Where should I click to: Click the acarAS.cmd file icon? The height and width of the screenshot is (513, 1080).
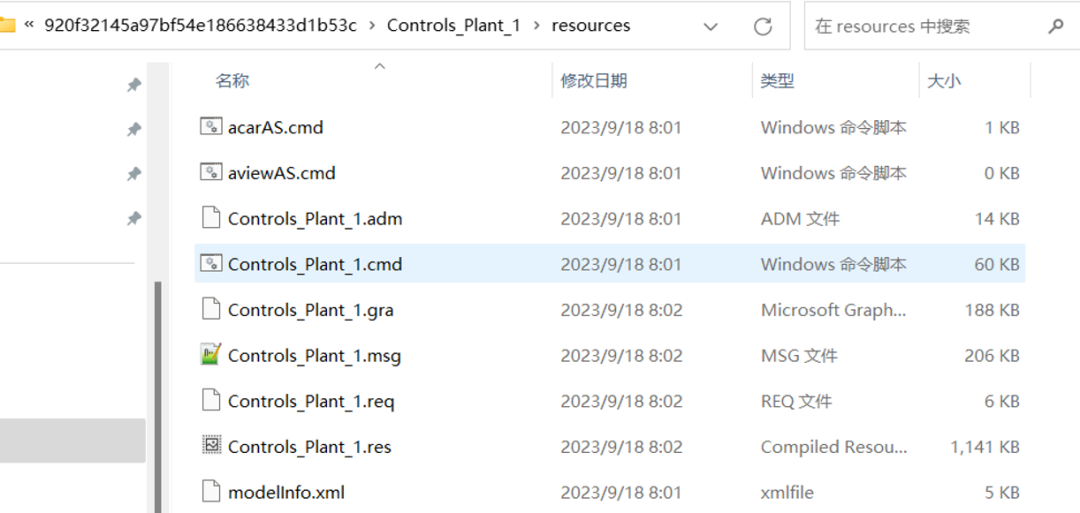pyautogui.click(x=211, y=127)
